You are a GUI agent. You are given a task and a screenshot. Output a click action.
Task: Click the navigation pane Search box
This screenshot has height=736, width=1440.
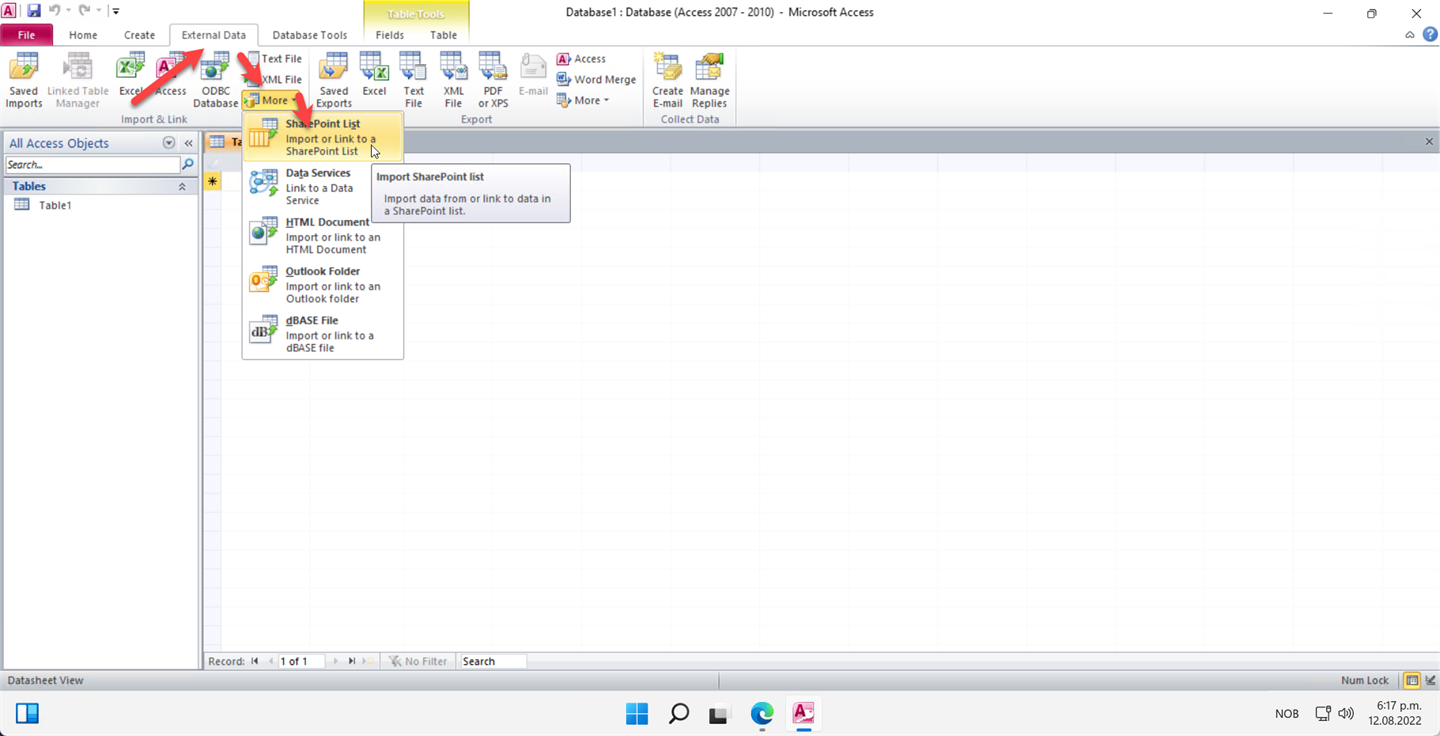pyautogui.click(x=92, y=164)
